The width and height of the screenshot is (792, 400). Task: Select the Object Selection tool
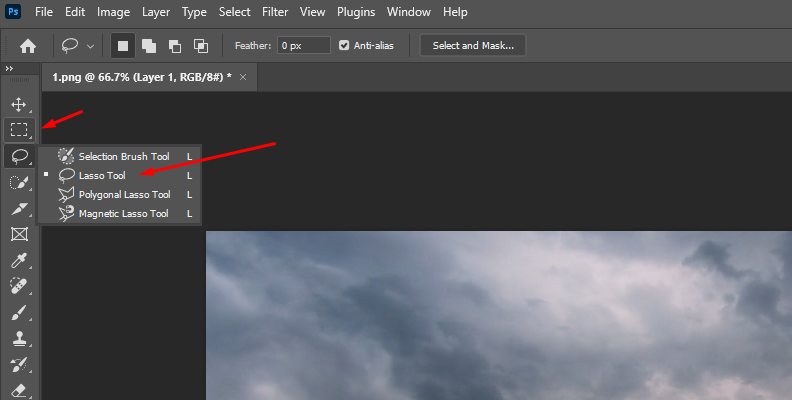pos(18,182)
